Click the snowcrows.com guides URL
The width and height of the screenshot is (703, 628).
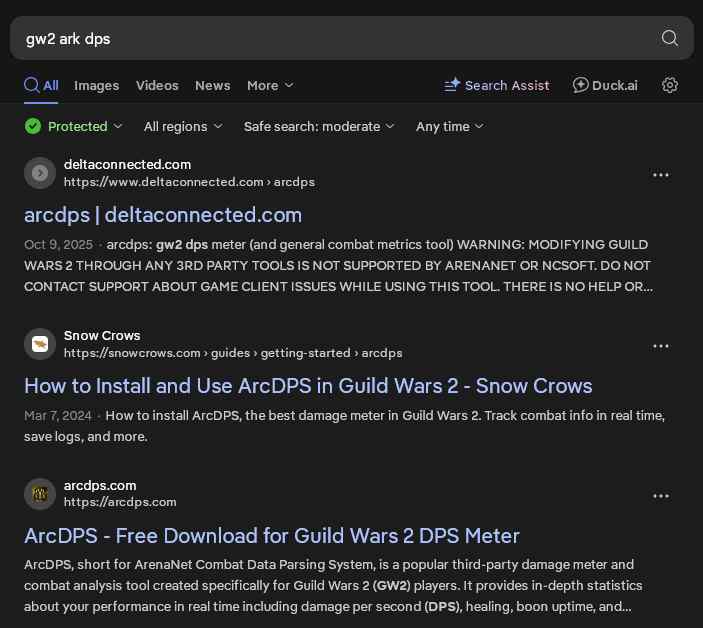coord(233,353)
